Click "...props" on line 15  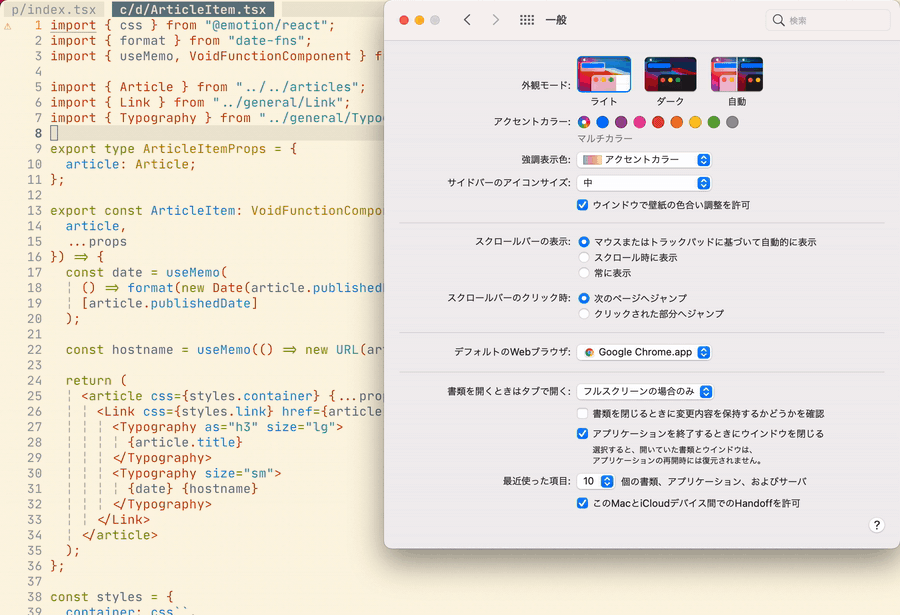97,242
